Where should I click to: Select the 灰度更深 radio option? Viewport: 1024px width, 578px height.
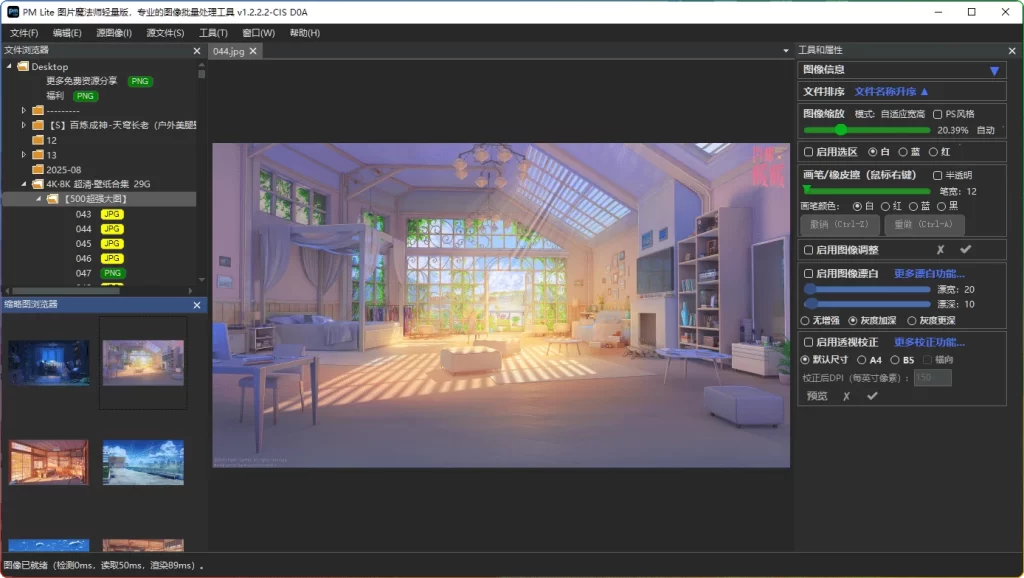[912, 321]
